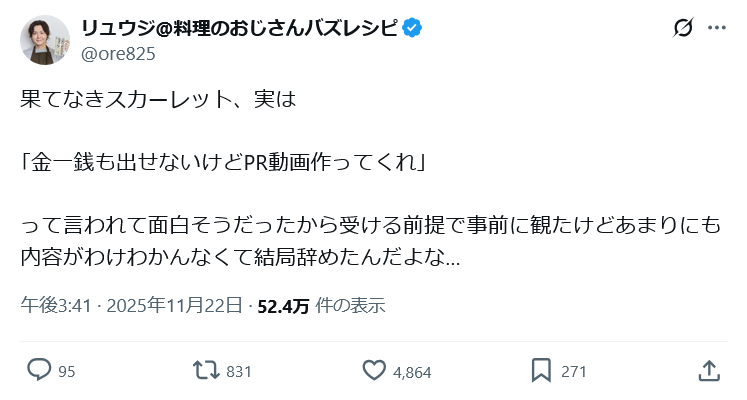Click the 52.4万 件の表示 view count
The image size is (747, 400).
[x=321, y=306]
